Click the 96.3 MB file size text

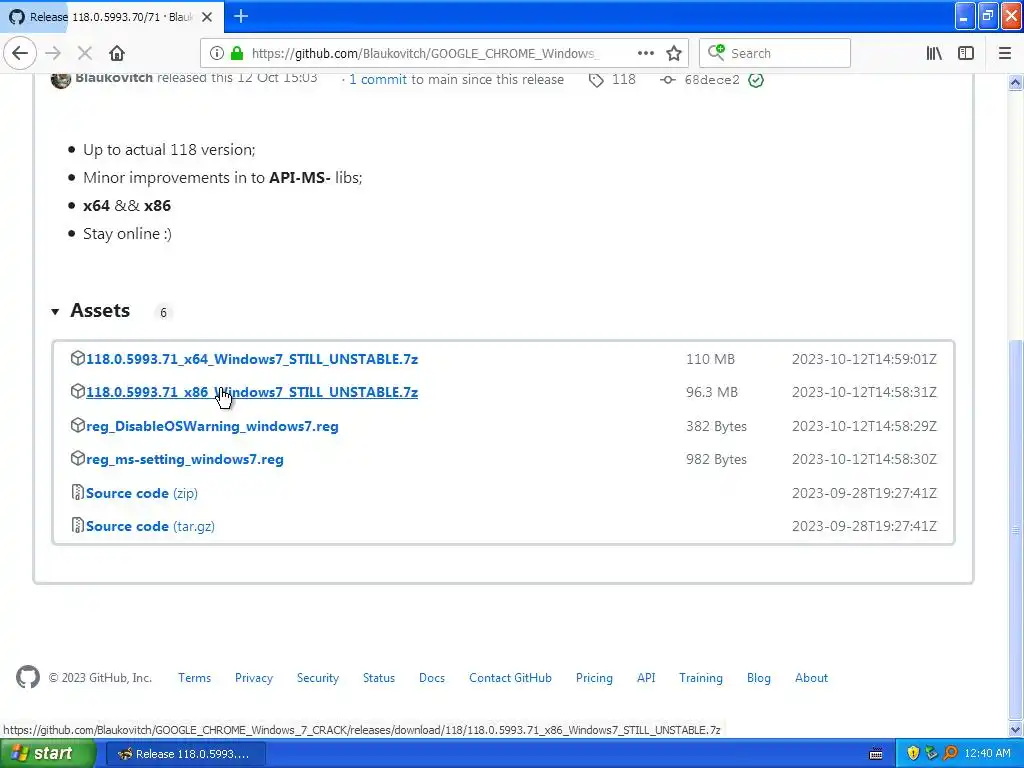pyautogui.click(x=712, y=392)
